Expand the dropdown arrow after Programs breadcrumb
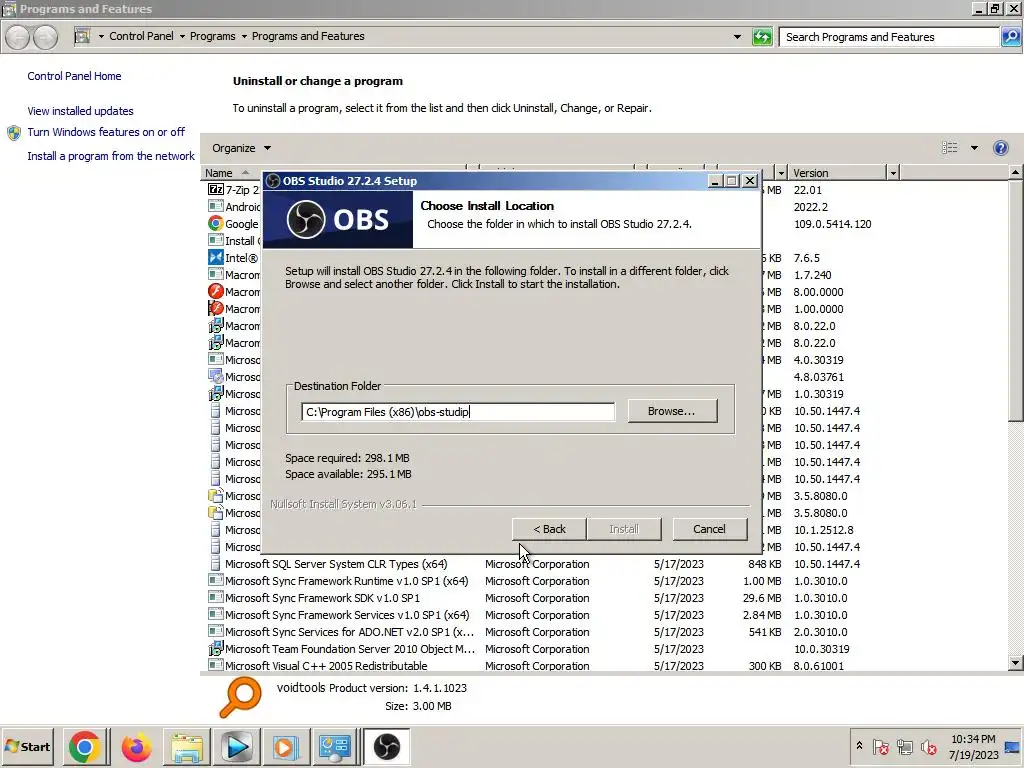1024x768 pixels. click(x=244, y=37)
